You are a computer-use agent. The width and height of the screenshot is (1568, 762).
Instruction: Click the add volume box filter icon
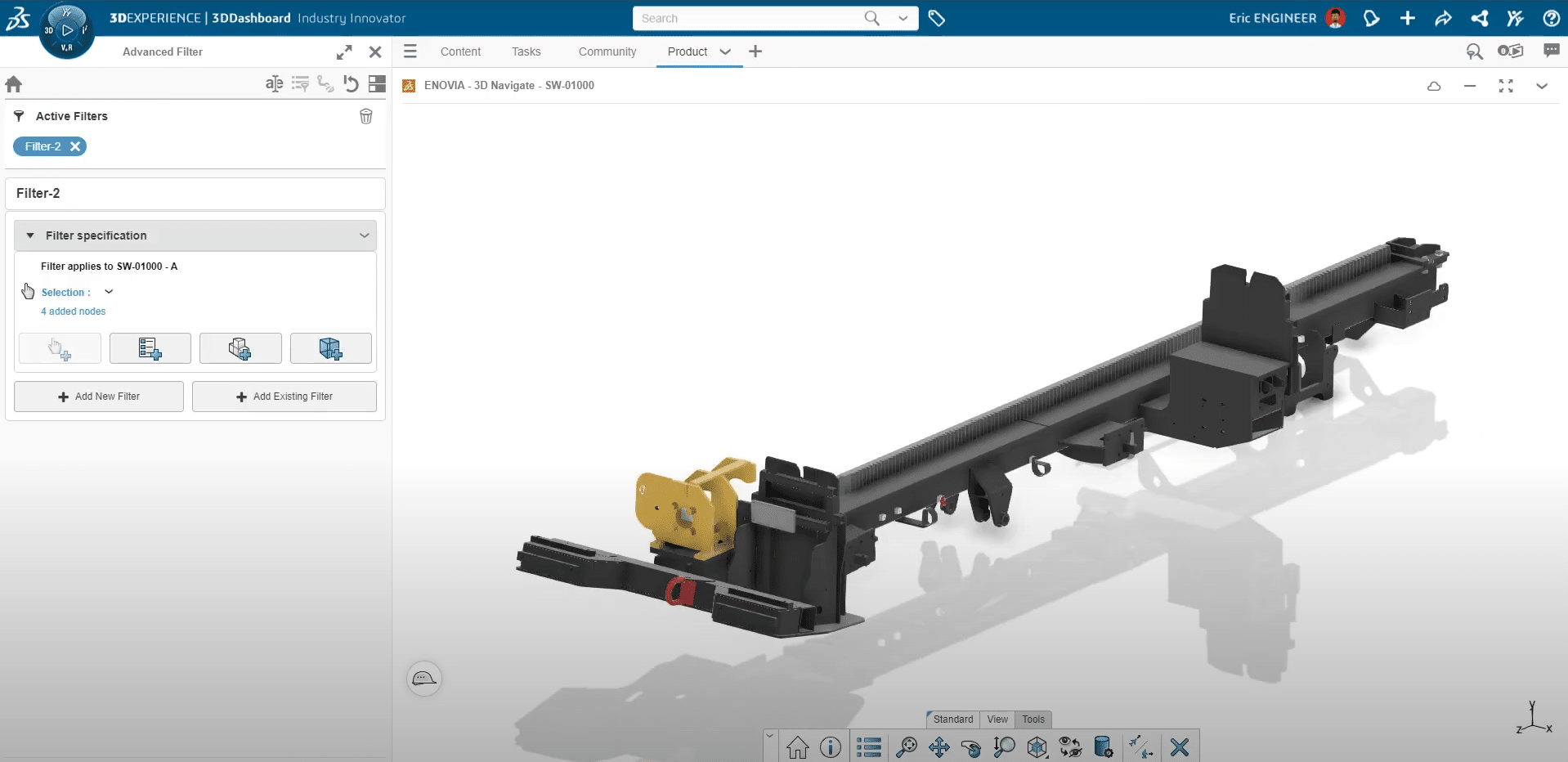330,348
